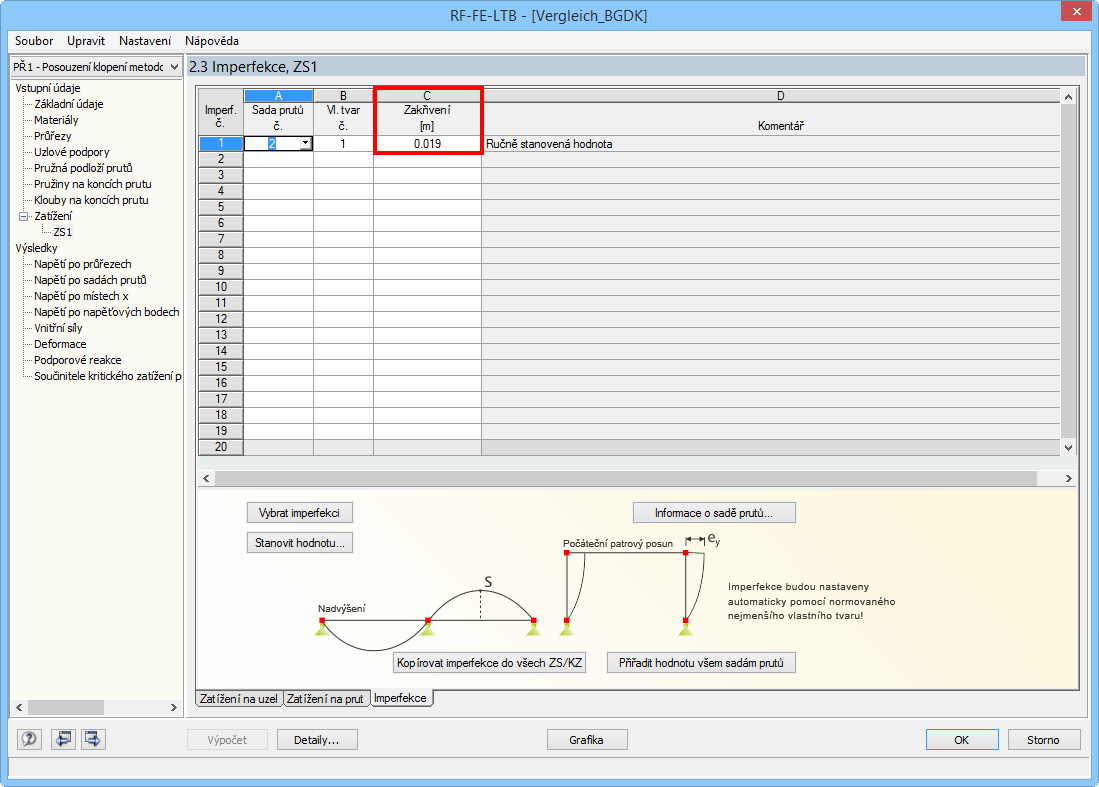
Task: Close the RF-FE-LTB window
Action: pos(1075,12)
